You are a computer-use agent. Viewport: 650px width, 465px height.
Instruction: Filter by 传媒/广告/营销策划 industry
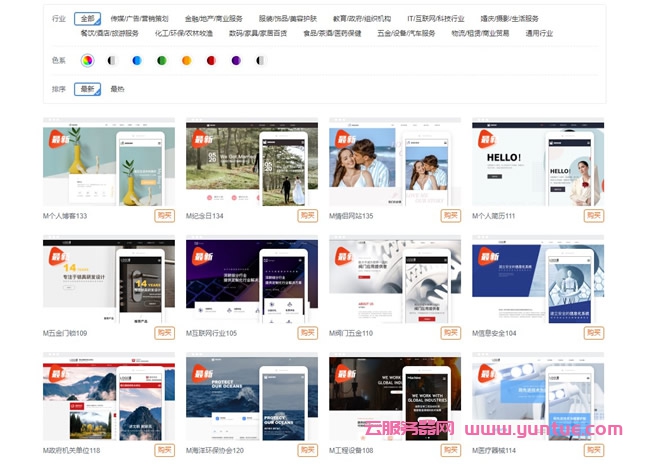pyautogui.click(x=139, y=18)
